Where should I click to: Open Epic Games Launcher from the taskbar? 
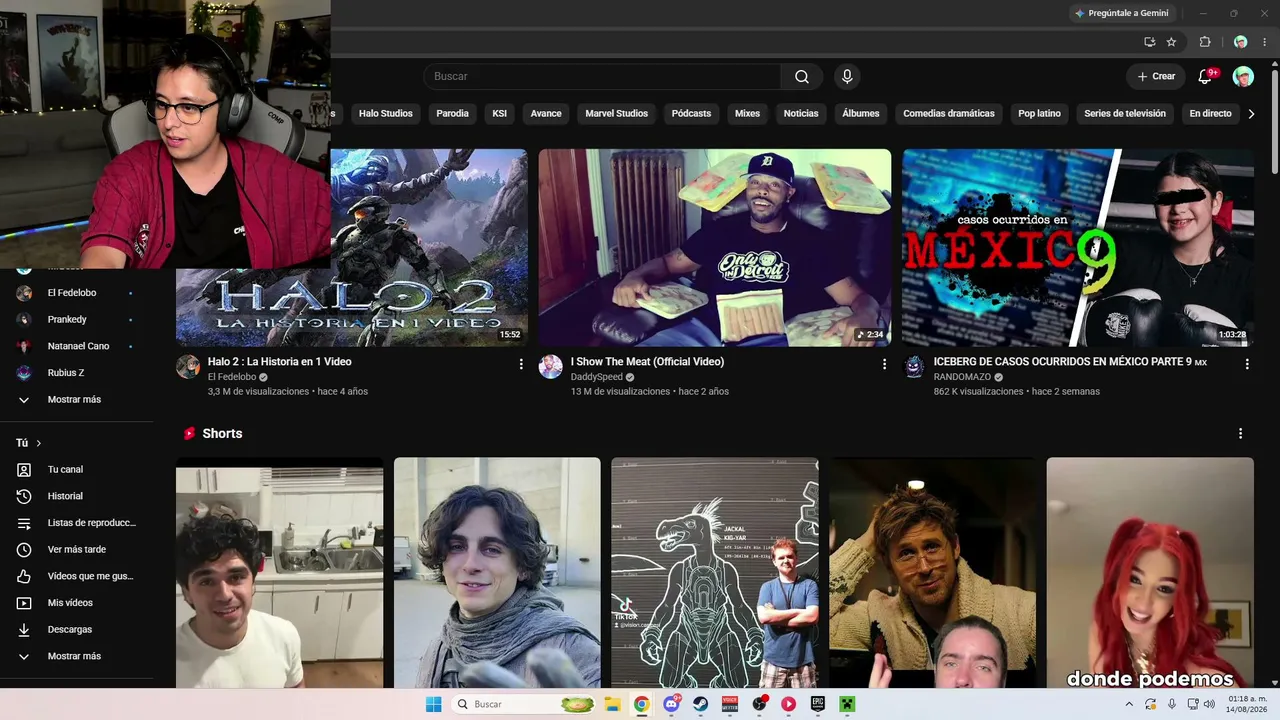[818, 704]
